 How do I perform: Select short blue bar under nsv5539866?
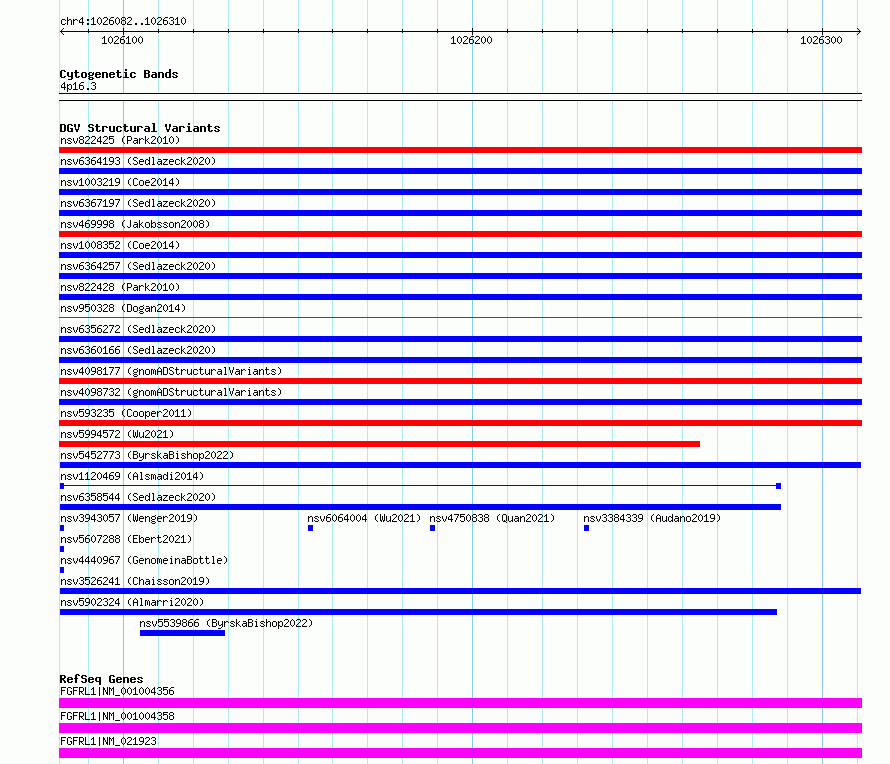[x=182, y=633]
